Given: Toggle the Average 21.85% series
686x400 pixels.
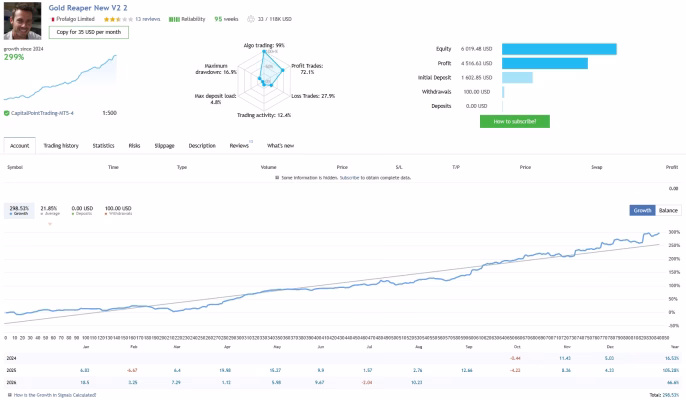Looking at the screenshot, I should (49, 211).
